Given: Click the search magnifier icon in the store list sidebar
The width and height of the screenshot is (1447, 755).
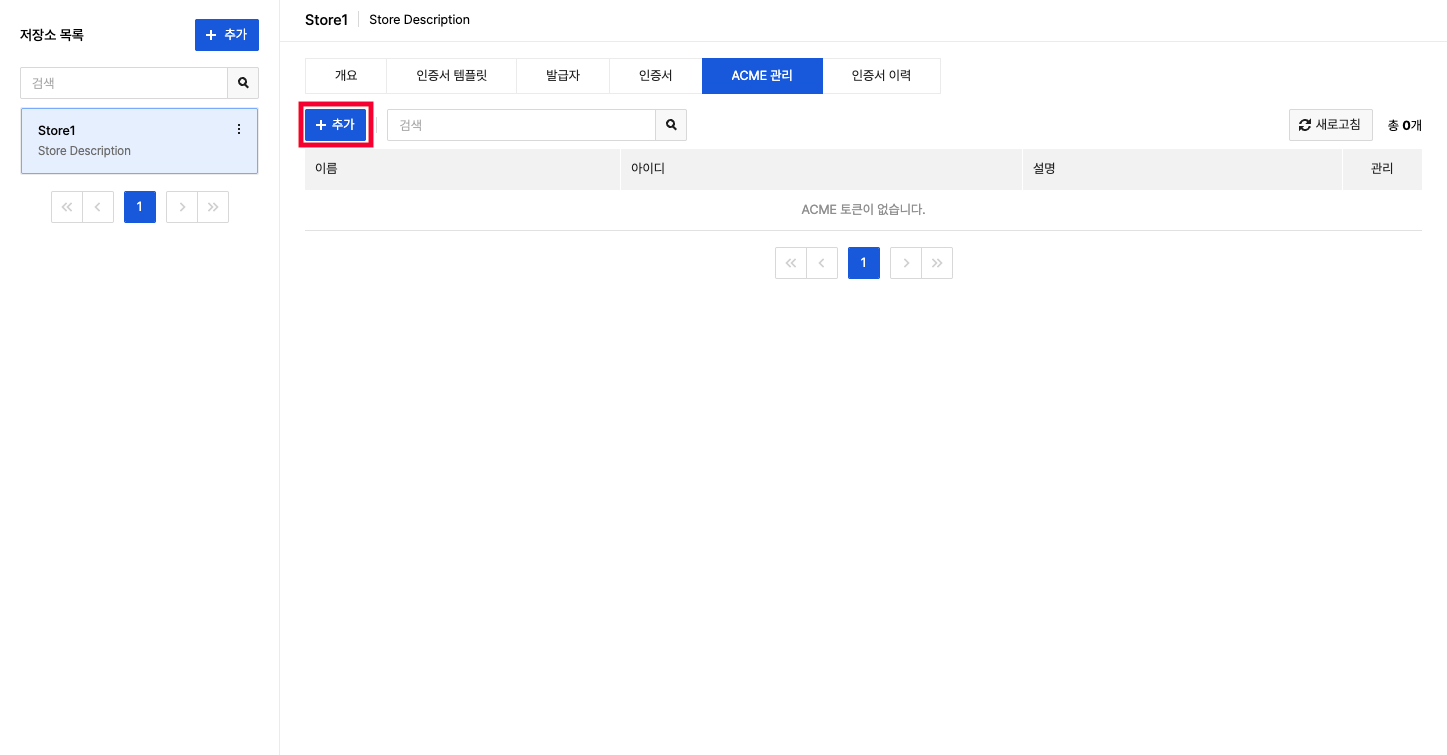Looking at the screenshot, I should (243, 83).
